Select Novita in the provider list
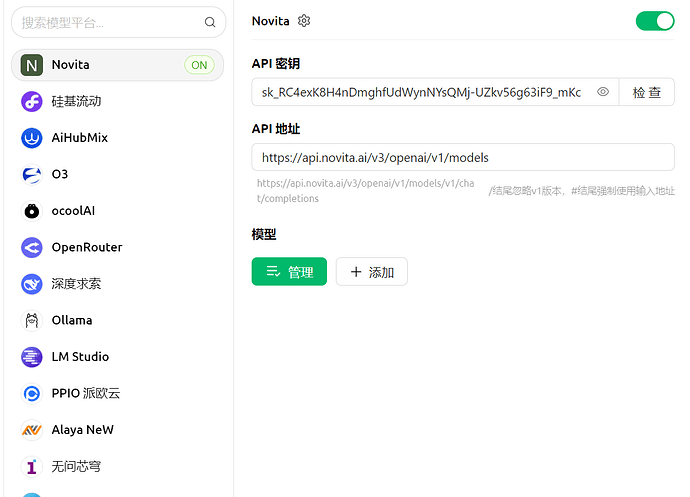 [x=117, y=65]
